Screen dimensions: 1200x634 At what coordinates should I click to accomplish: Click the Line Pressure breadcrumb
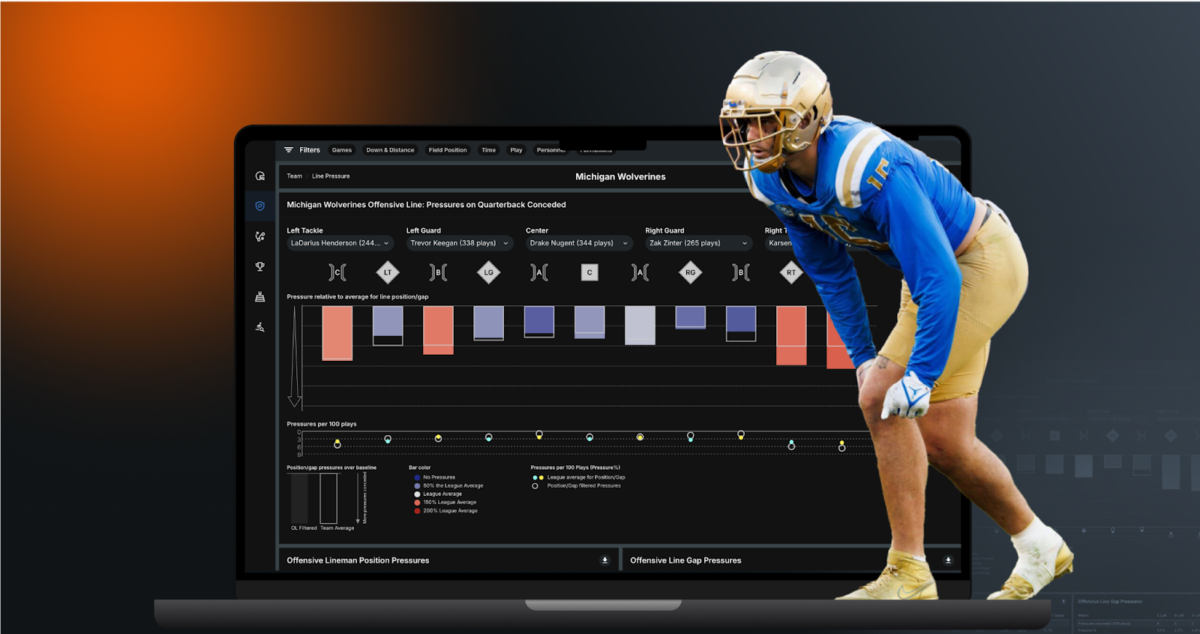[x=330, y=176]
